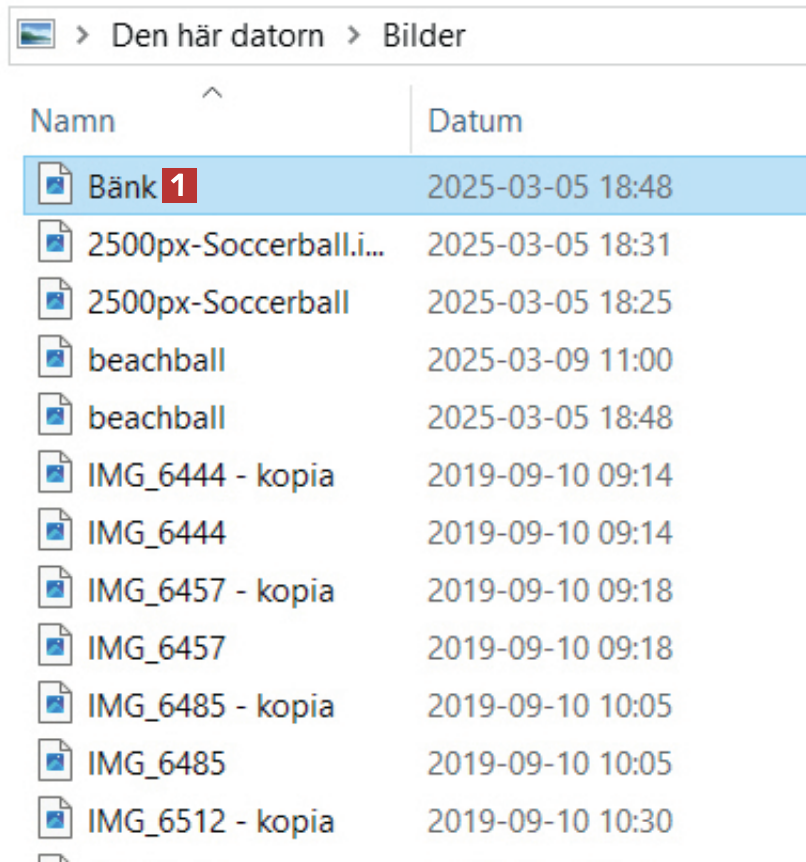Click the file icon beside IMG_6457
Viewport: 806px width, 862px height.
point(56,649)
